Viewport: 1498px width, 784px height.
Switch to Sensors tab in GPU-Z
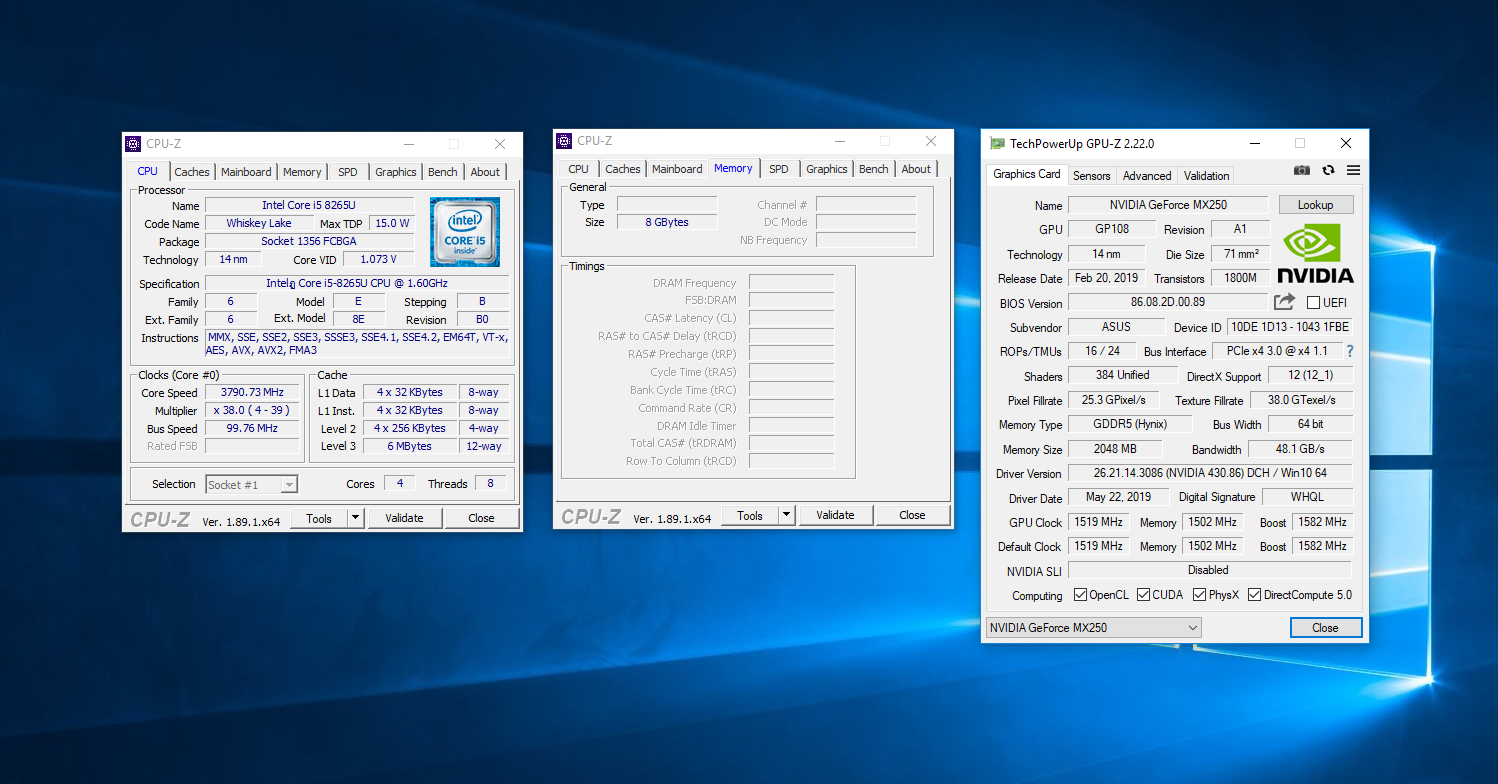(x=1092, y=175)
